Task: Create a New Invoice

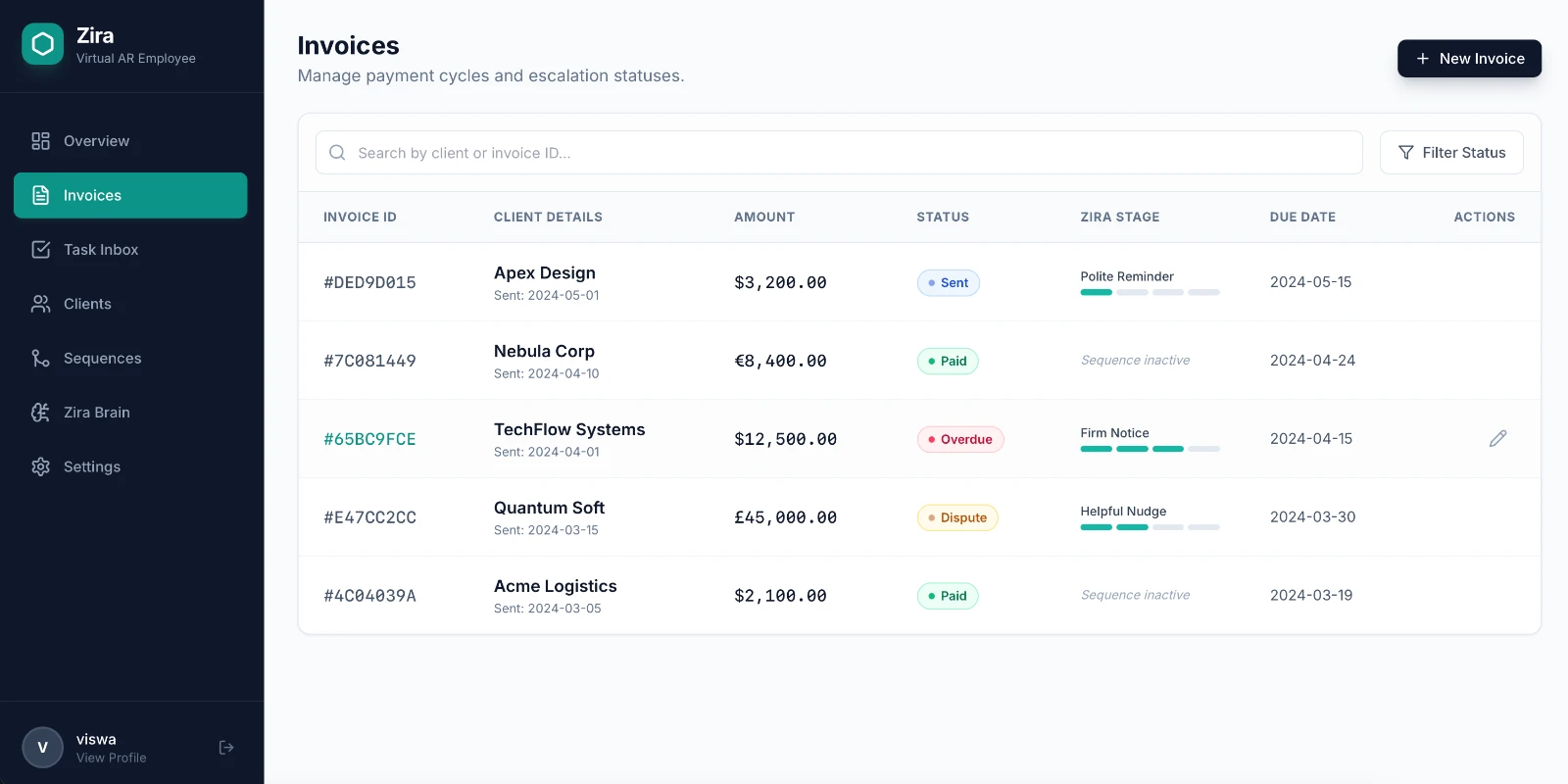Action: (x=1469, y=59)
